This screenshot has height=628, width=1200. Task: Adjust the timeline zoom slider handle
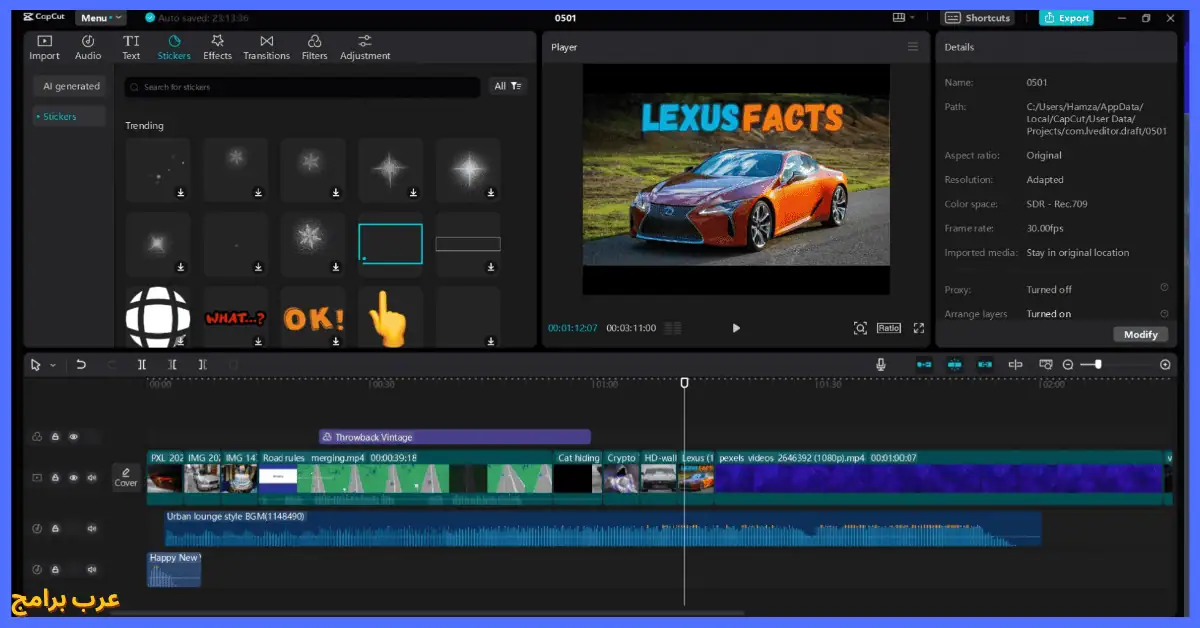1098,365
